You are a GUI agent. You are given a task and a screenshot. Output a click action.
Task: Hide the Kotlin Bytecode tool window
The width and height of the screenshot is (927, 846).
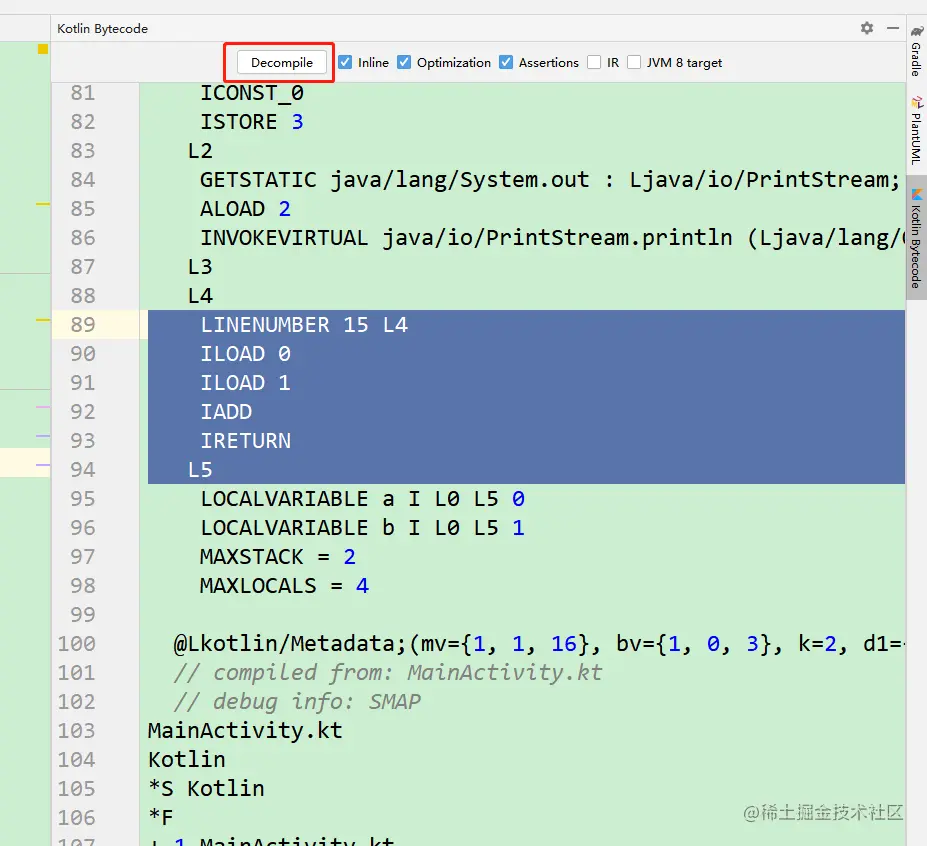[x=893, y=28]
